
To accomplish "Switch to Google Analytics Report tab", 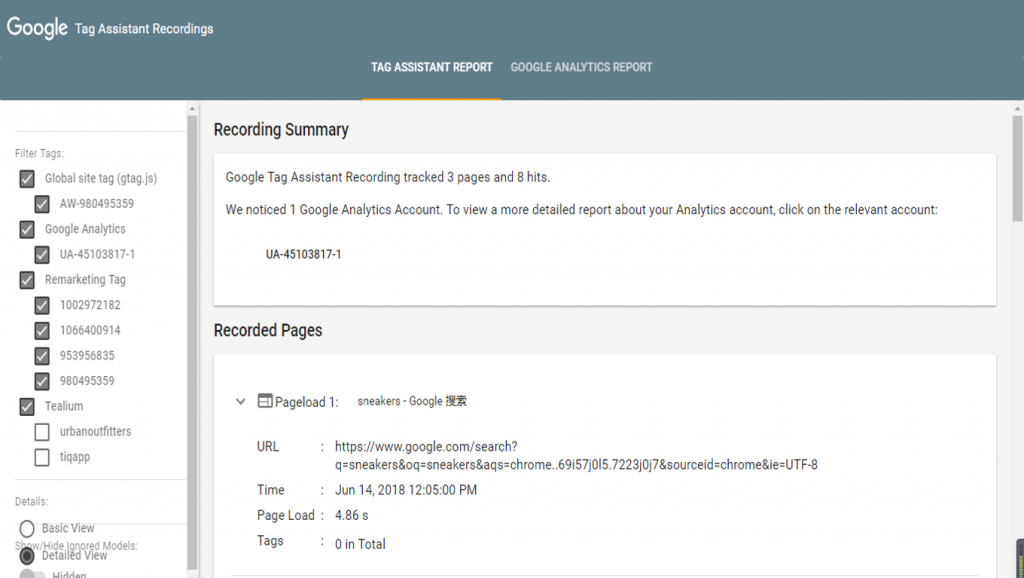I will 581,67.
